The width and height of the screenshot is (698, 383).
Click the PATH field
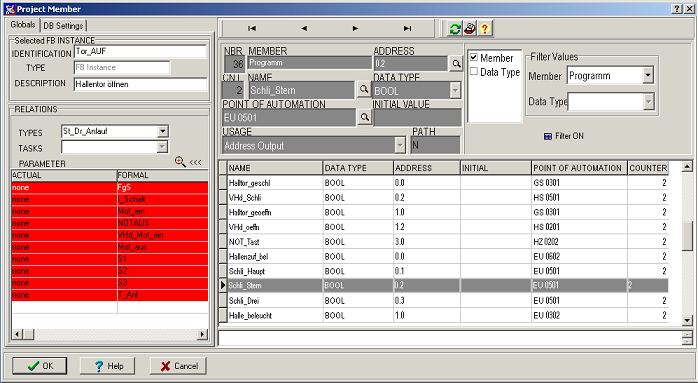[x=435, y=145]
